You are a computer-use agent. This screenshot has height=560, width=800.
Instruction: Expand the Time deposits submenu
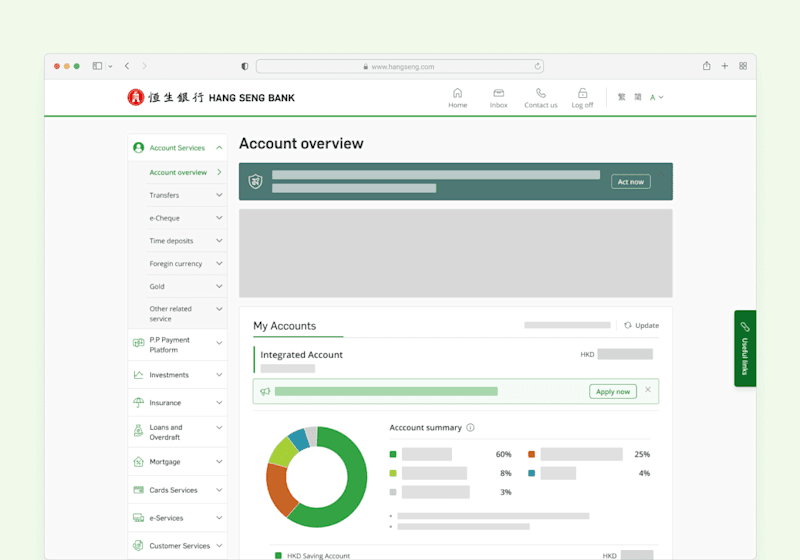click(219, 241)
